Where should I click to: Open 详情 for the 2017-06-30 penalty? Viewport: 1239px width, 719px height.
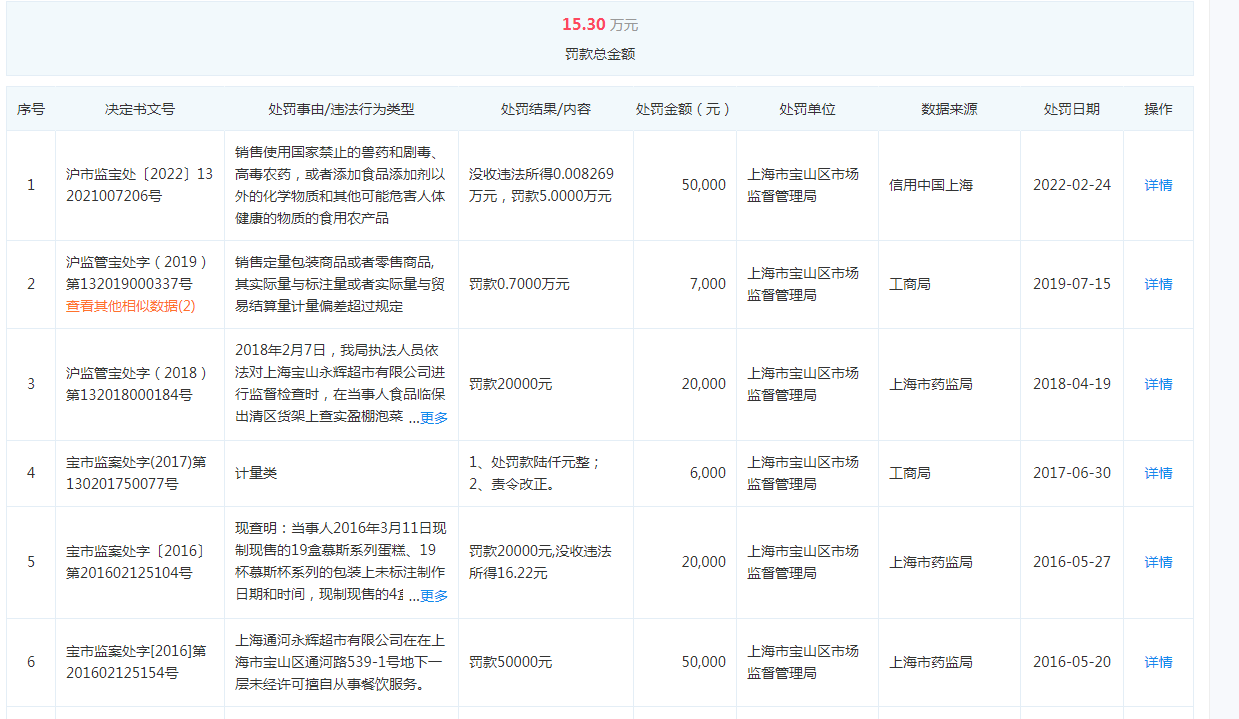point(1158,473)
